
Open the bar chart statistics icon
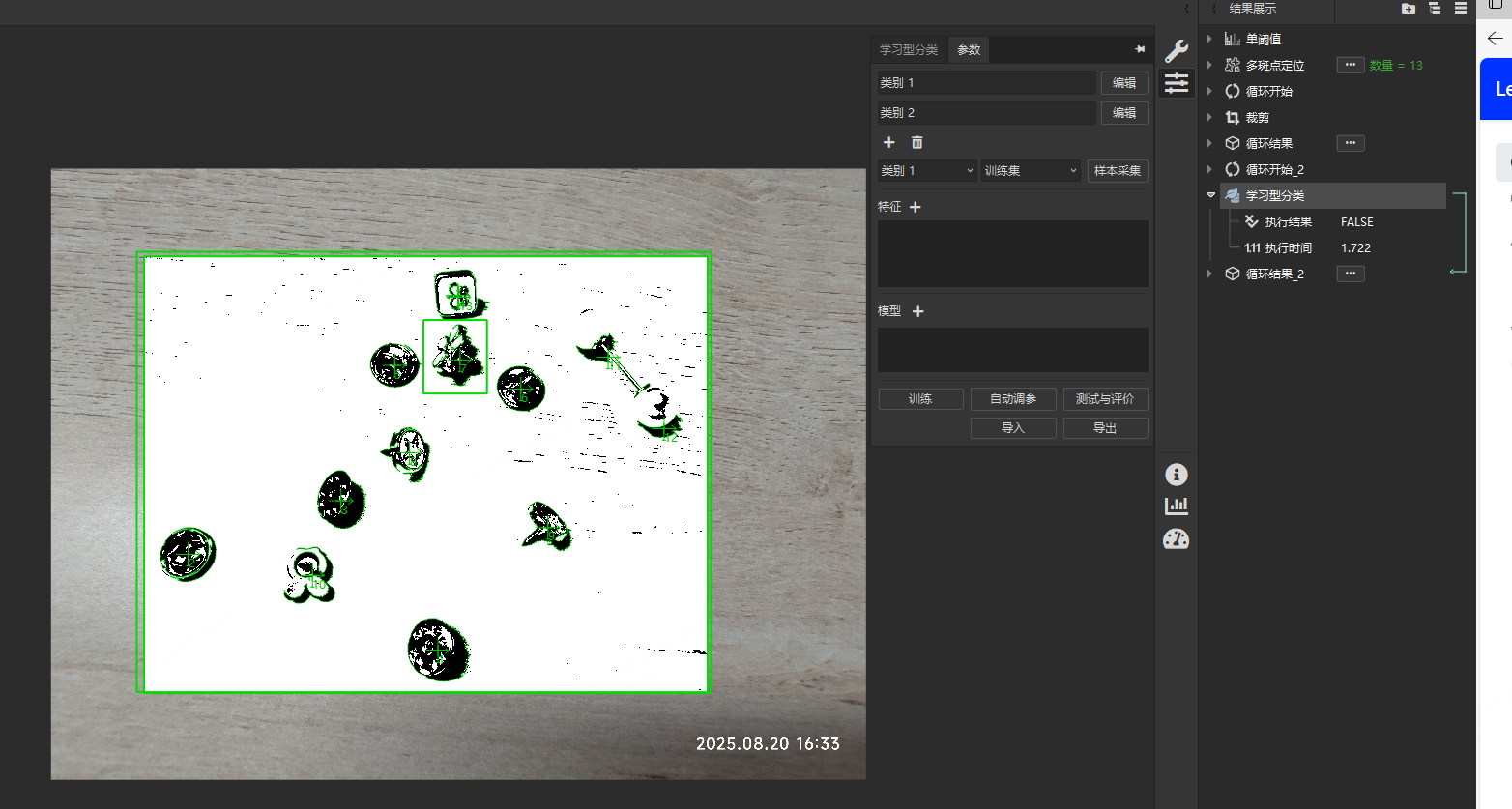(1176, 506)
